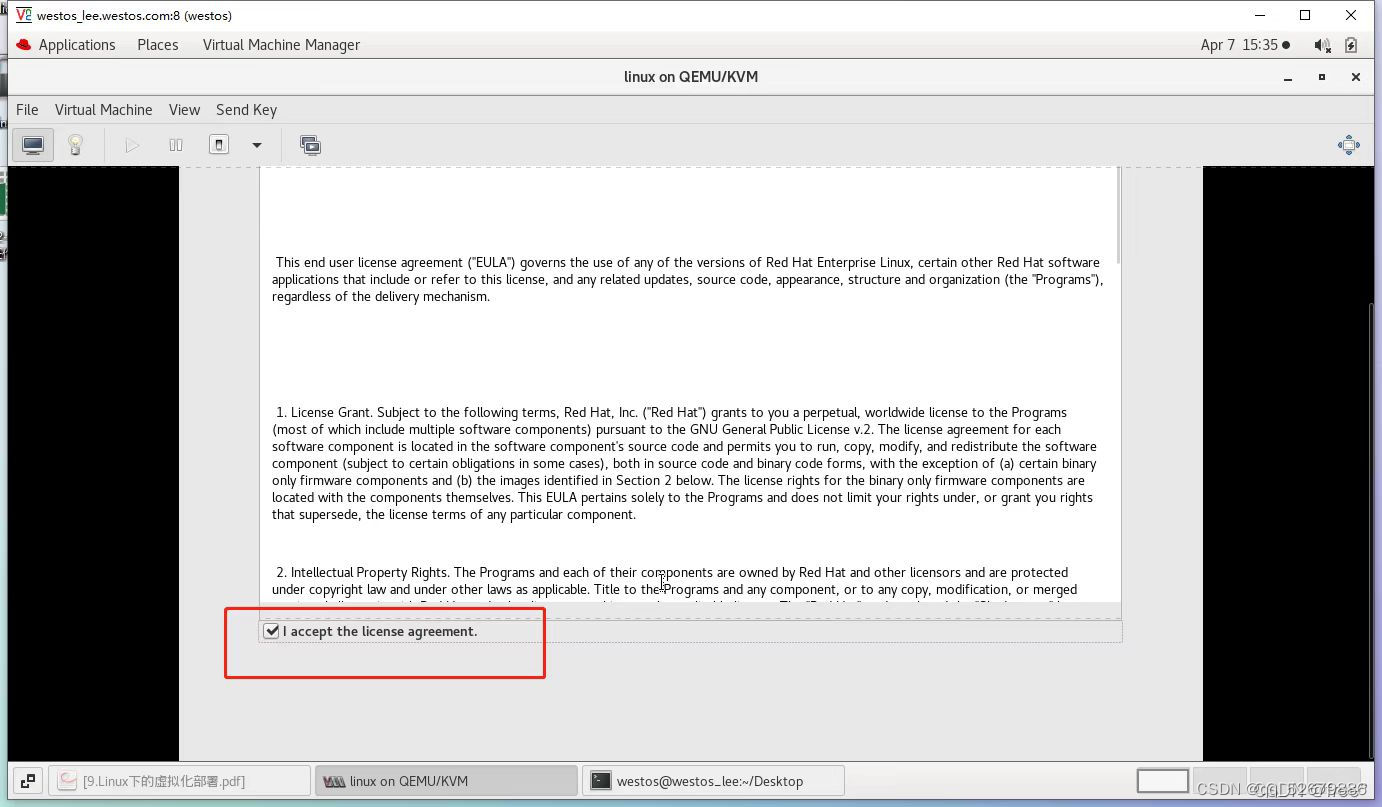
Task: Open the Places menu
Action: (158, 45)
